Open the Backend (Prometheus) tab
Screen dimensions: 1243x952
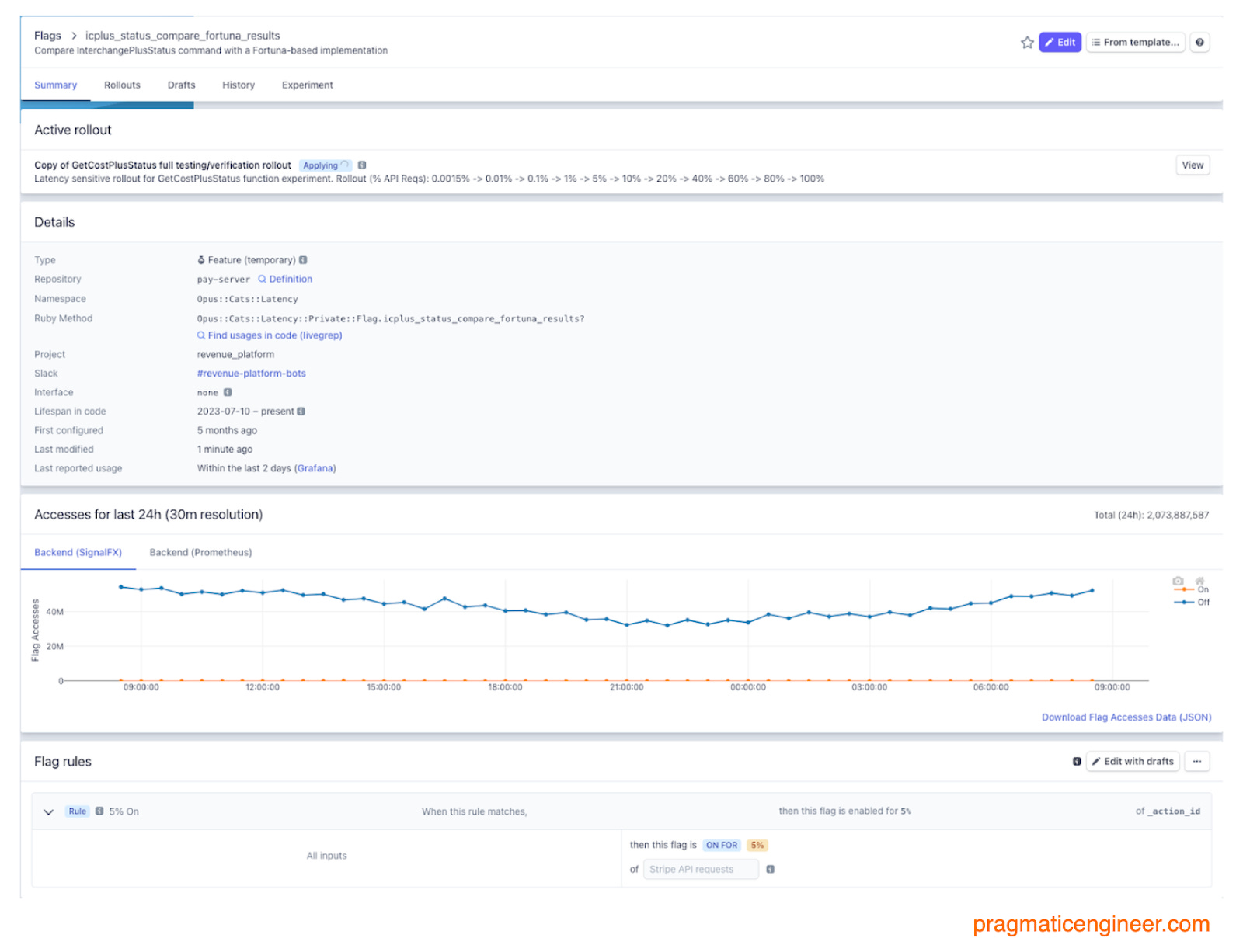(200, 552)
